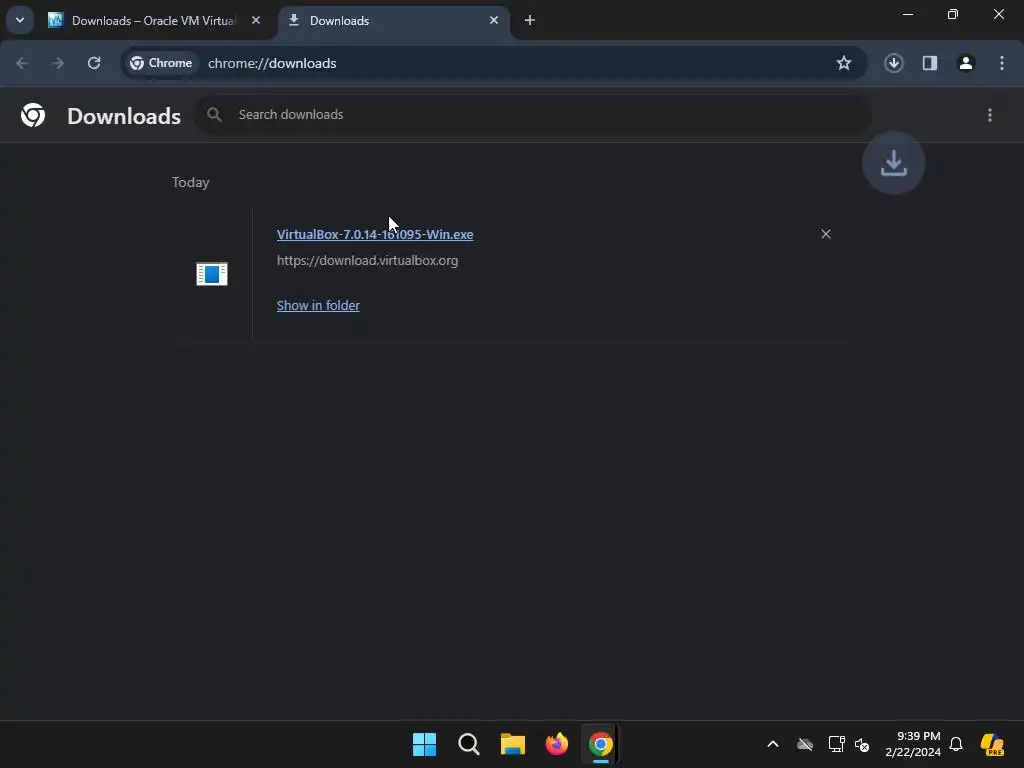Expand hidden system tray icons
The height and width of the screenshot is (768, 1024).
pos(773,744)
